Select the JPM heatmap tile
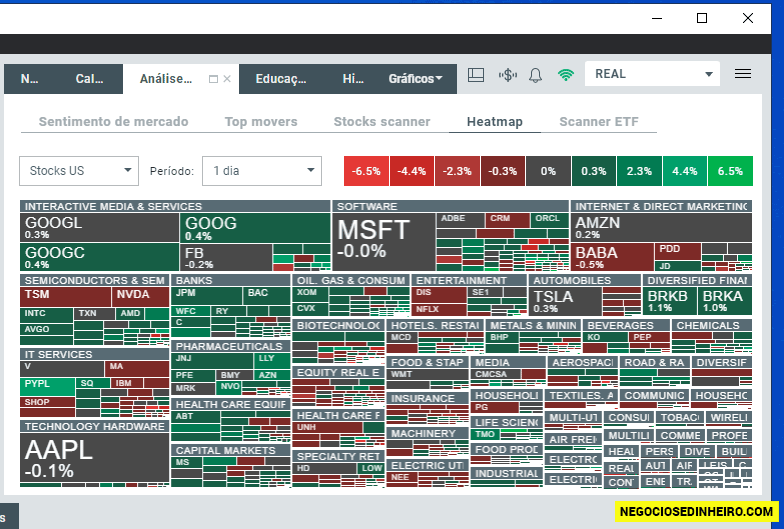Screen dimensions: 784x529 coord(206,296)
